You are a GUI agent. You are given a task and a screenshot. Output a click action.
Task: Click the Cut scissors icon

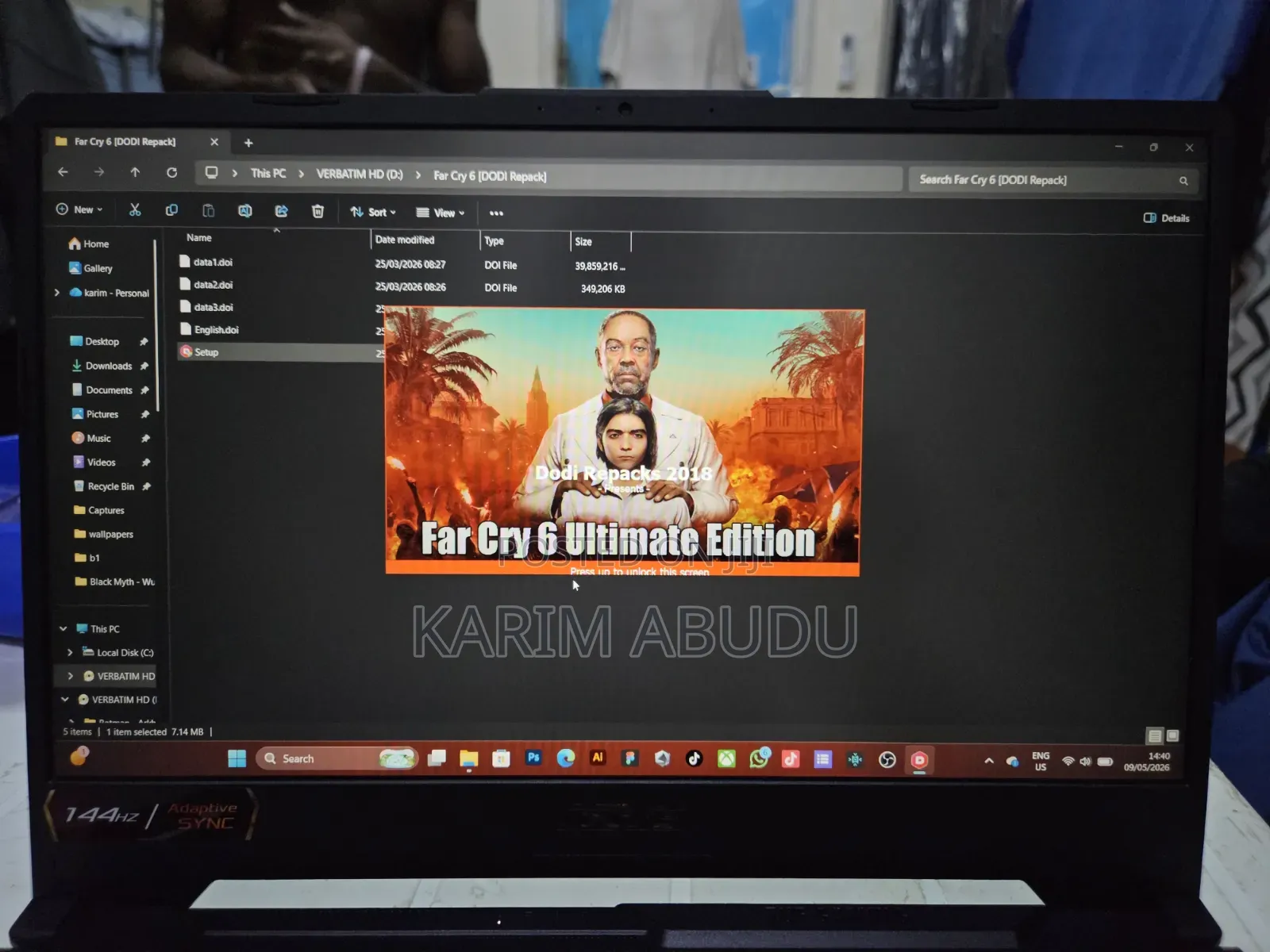[x=135, y=209]
